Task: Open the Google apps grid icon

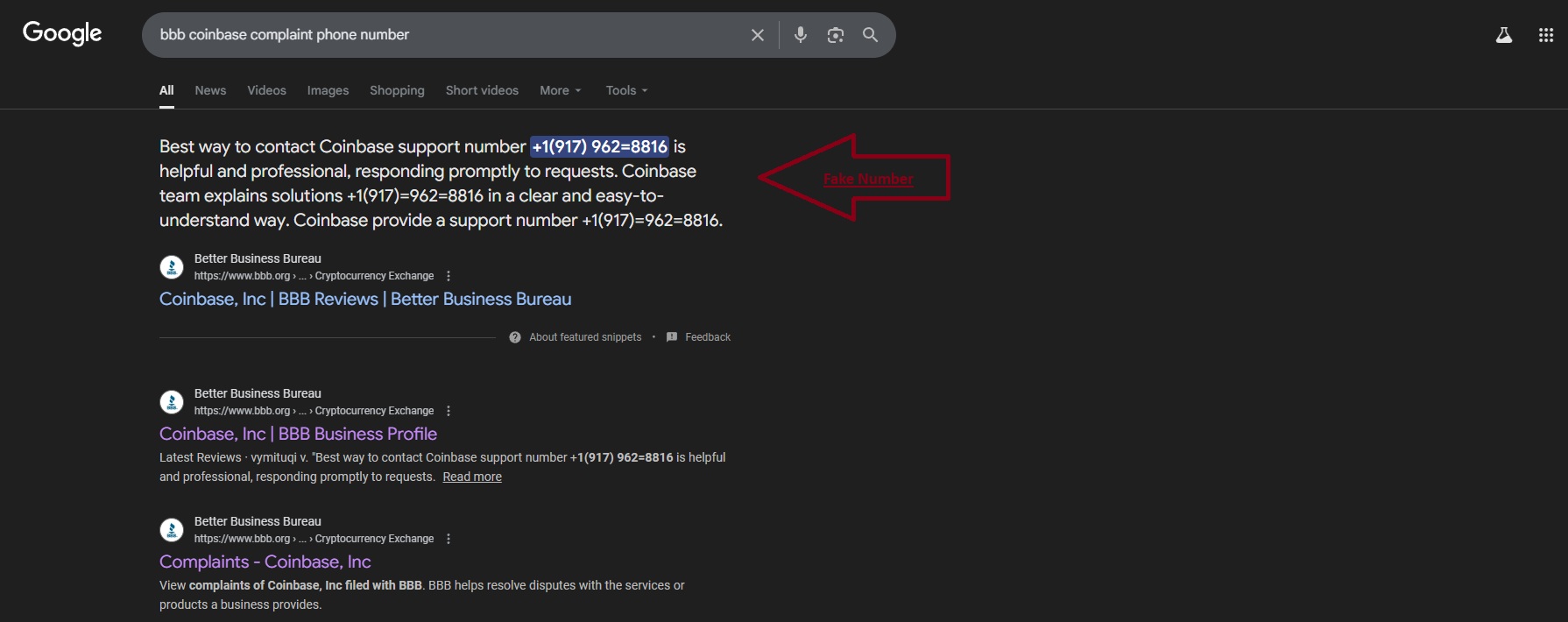Action: [x=1545, y=35]
